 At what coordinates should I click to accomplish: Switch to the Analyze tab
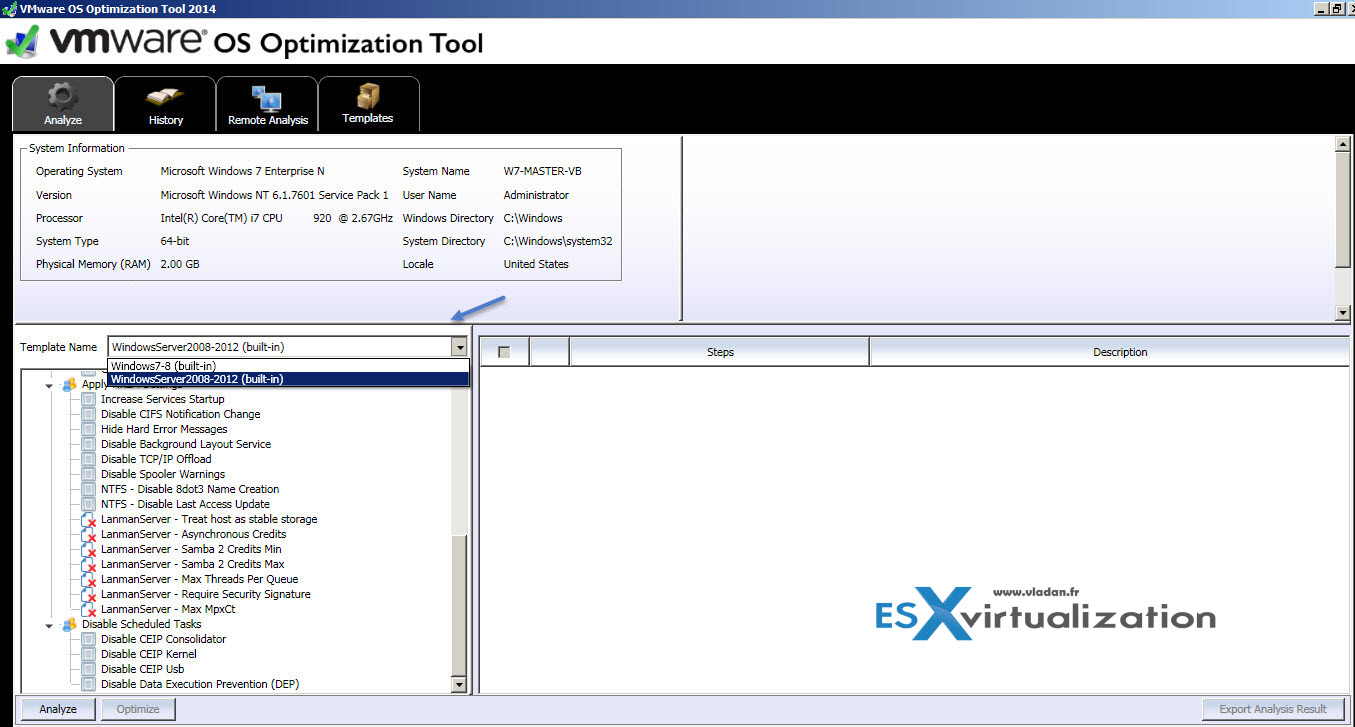[63, 103]
